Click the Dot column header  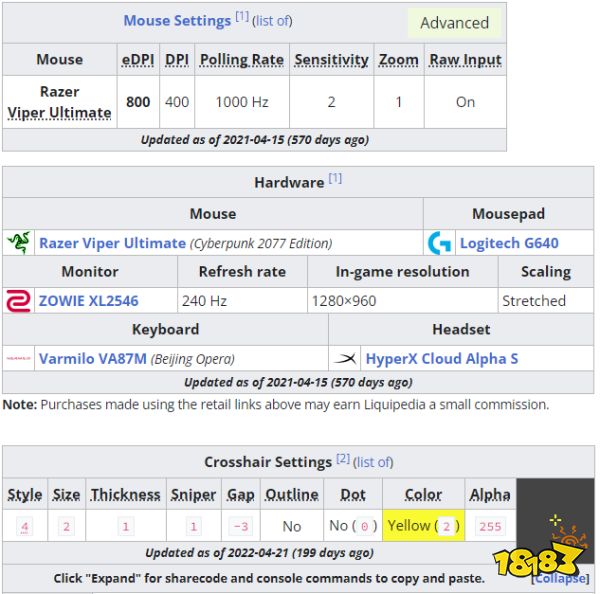[x=353, y=495]
